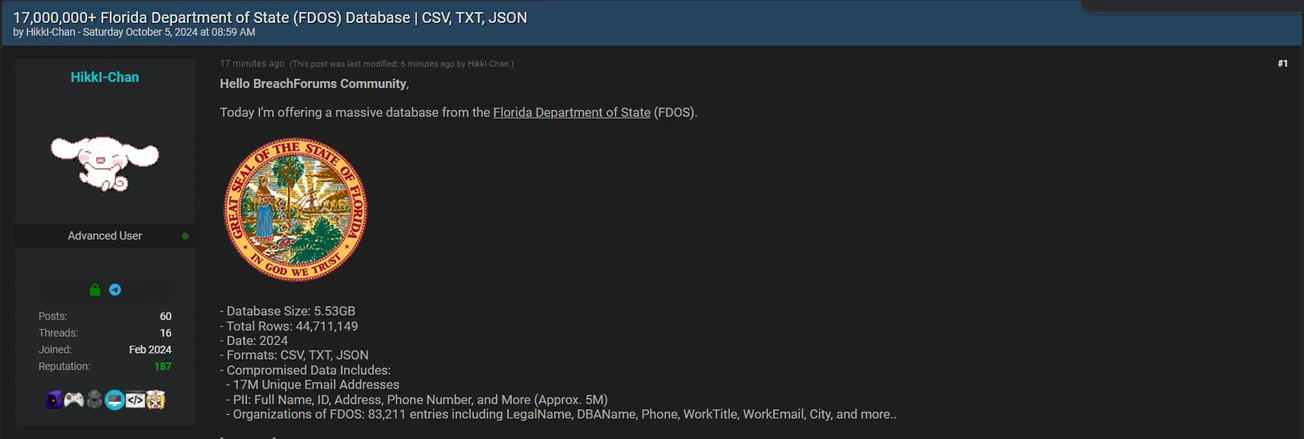Click the green reputation score 187
The image size is (1304, 439).
[161, 367]
